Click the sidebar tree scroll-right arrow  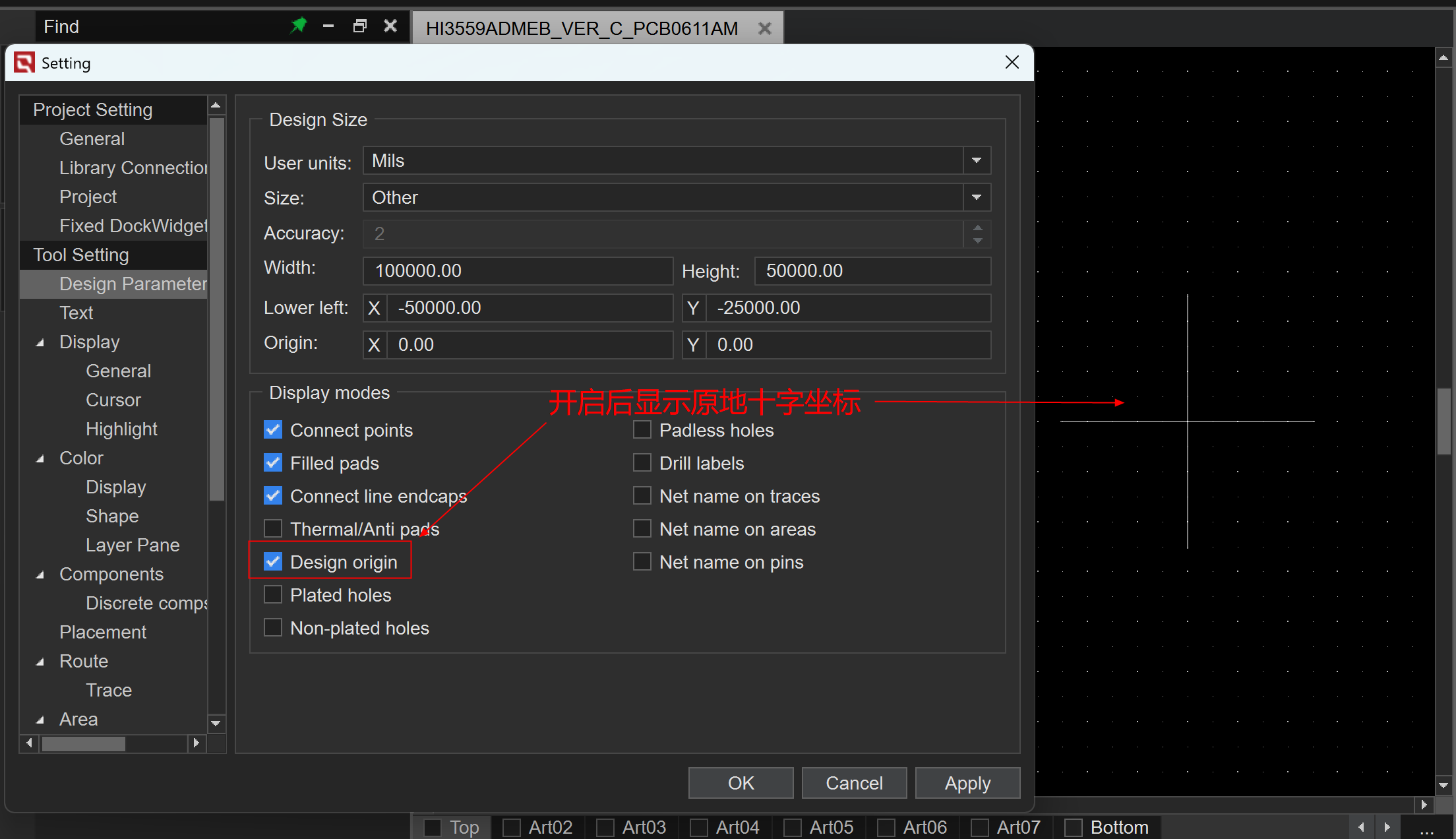[196, 743]
